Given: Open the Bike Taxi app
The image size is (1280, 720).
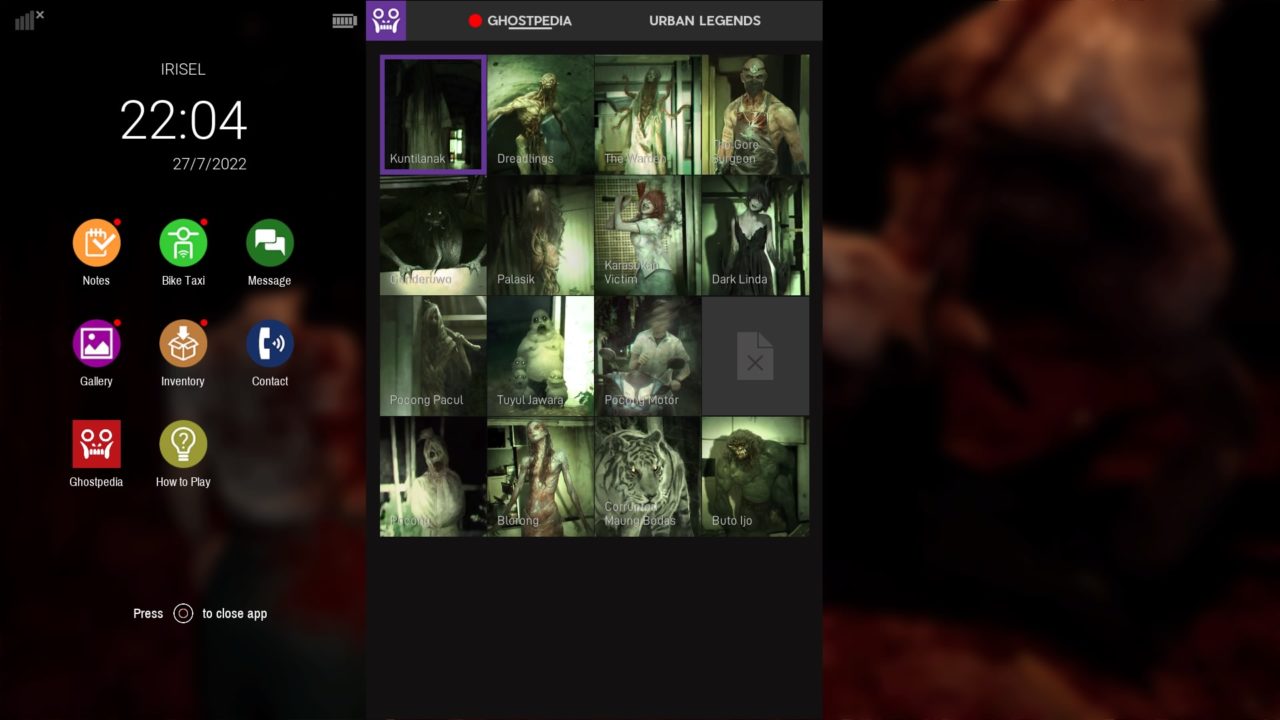Looking at the screenshot, I should coord(183,243).
